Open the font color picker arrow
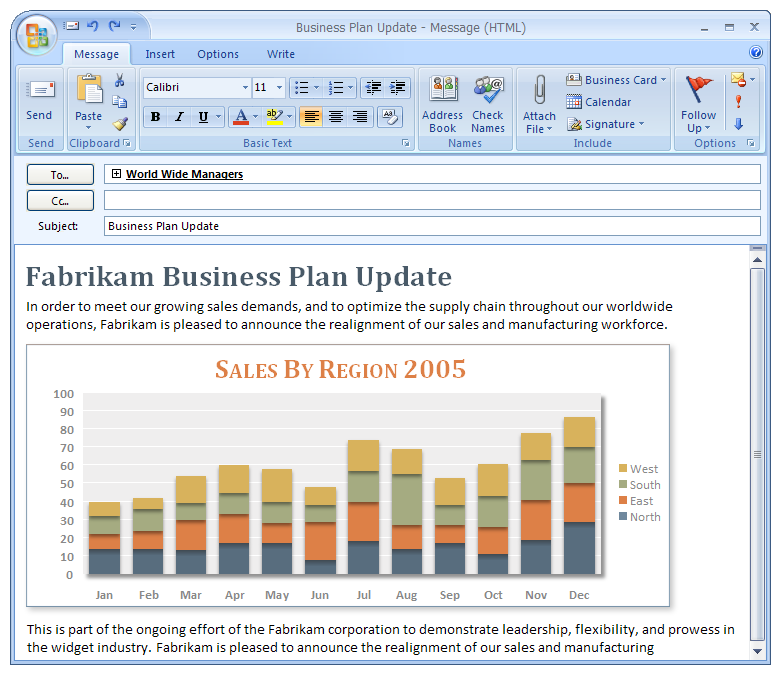781x675 pixels. coord(256,117)
